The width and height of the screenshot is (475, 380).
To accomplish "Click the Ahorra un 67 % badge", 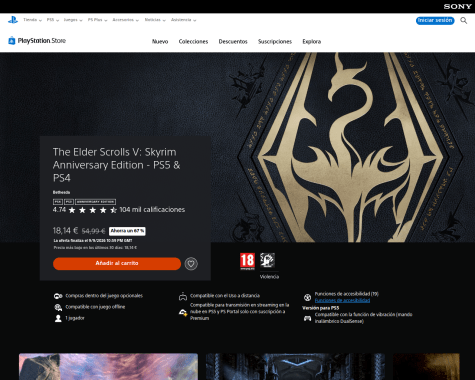I will tap(127, 231).
